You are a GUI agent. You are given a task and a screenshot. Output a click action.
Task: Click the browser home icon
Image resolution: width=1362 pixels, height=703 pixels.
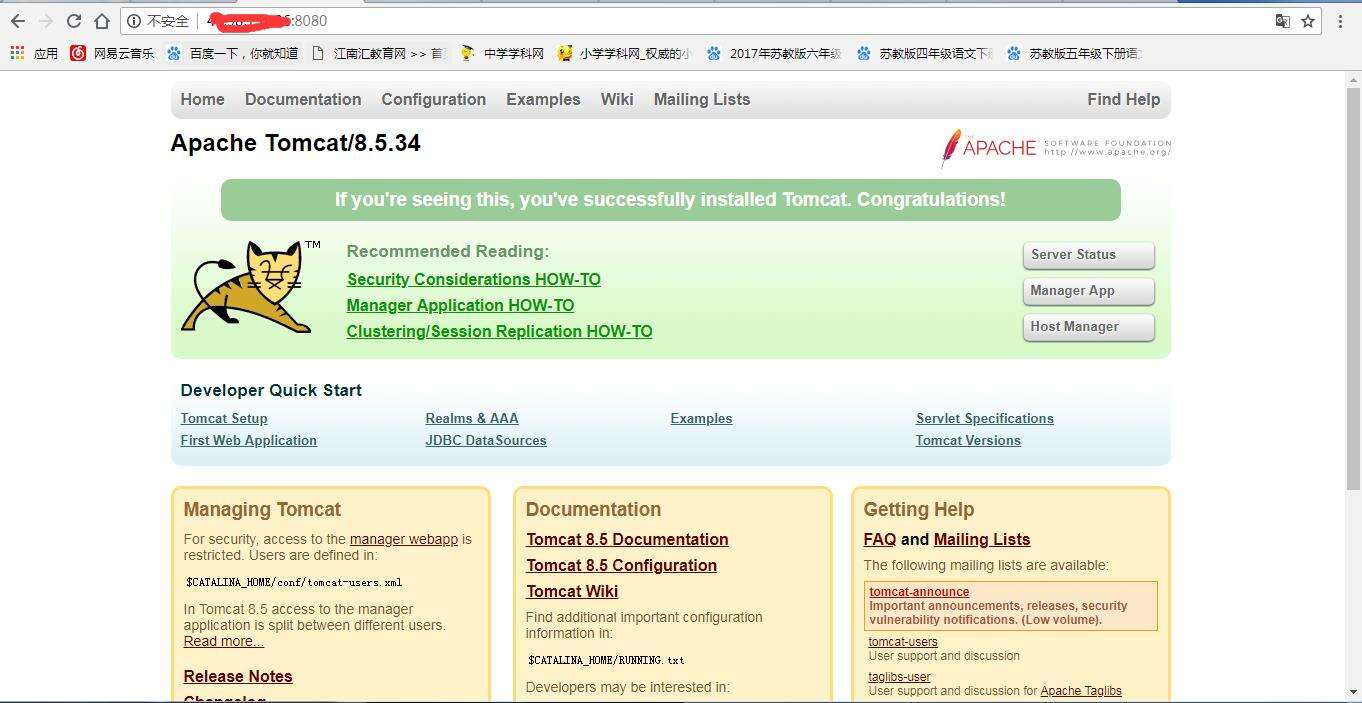point(102,21)
